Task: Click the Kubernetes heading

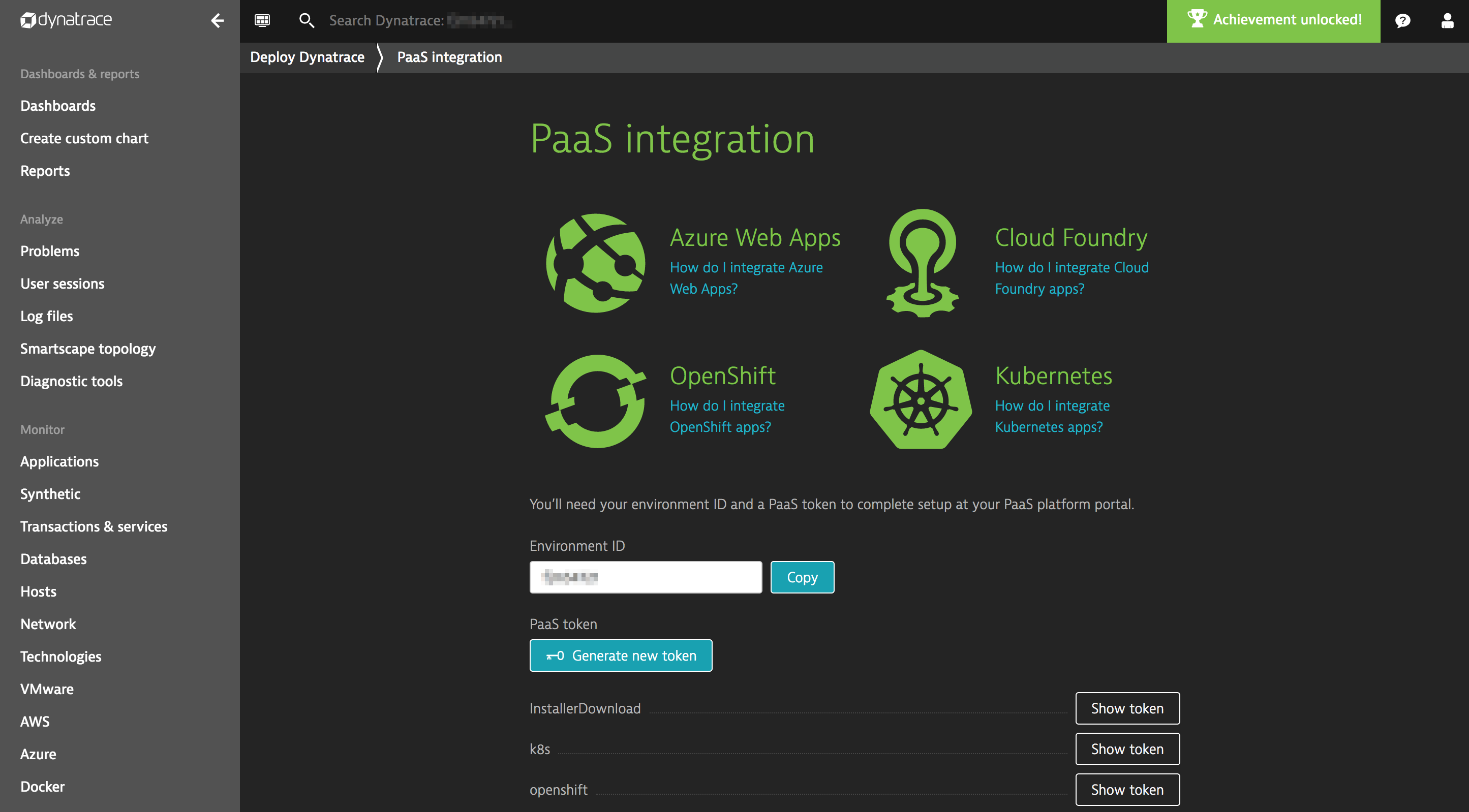Action: (1053, 376)
